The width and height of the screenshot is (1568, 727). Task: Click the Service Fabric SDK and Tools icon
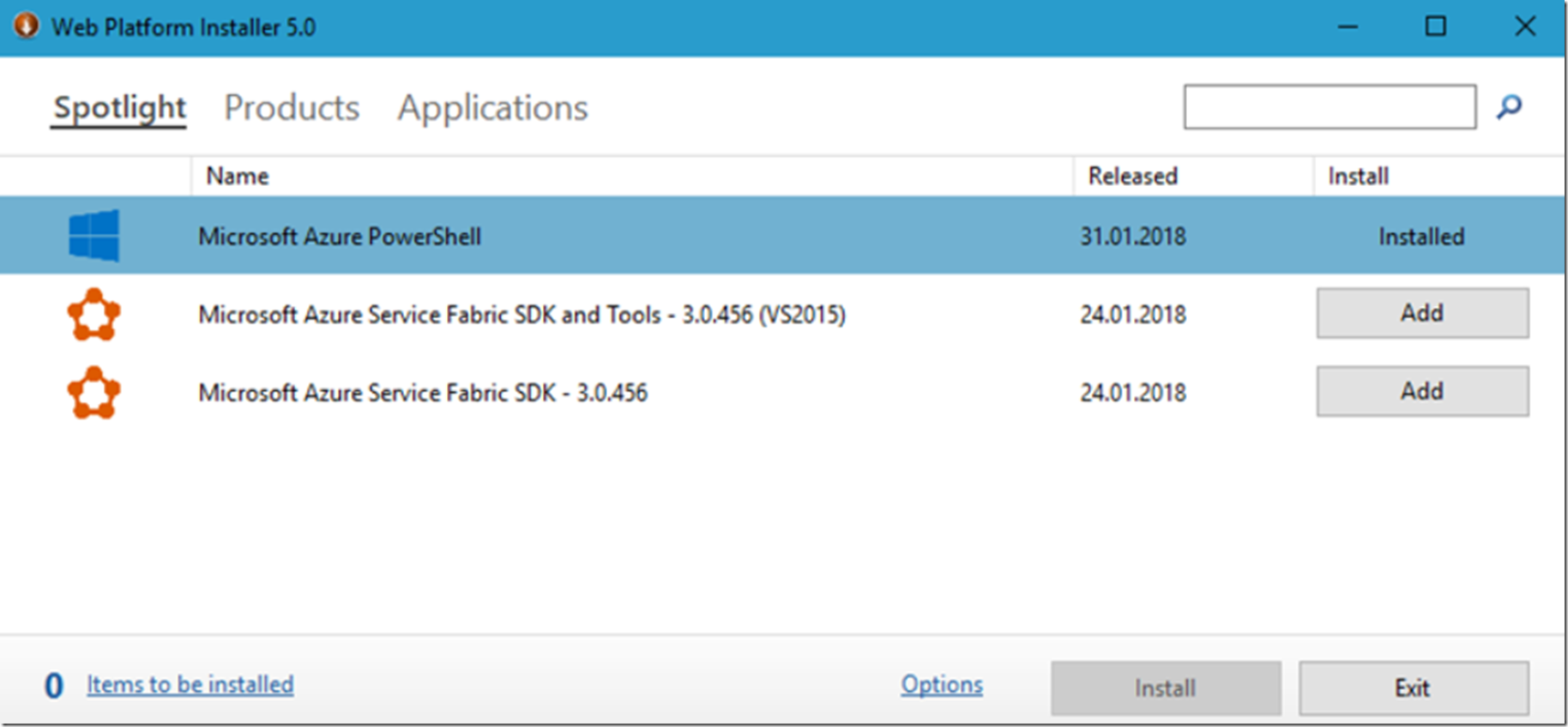[x=94, y=315]
